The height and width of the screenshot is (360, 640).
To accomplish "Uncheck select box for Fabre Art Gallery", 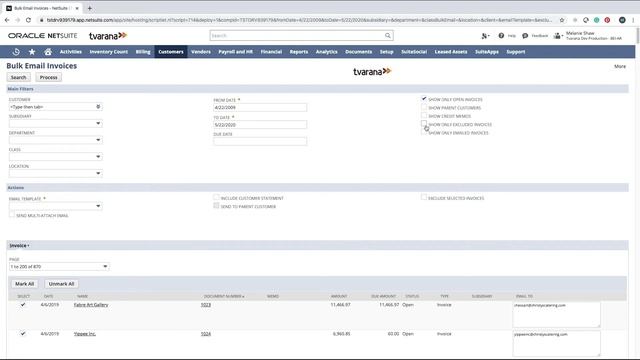I will coord(23,304).
